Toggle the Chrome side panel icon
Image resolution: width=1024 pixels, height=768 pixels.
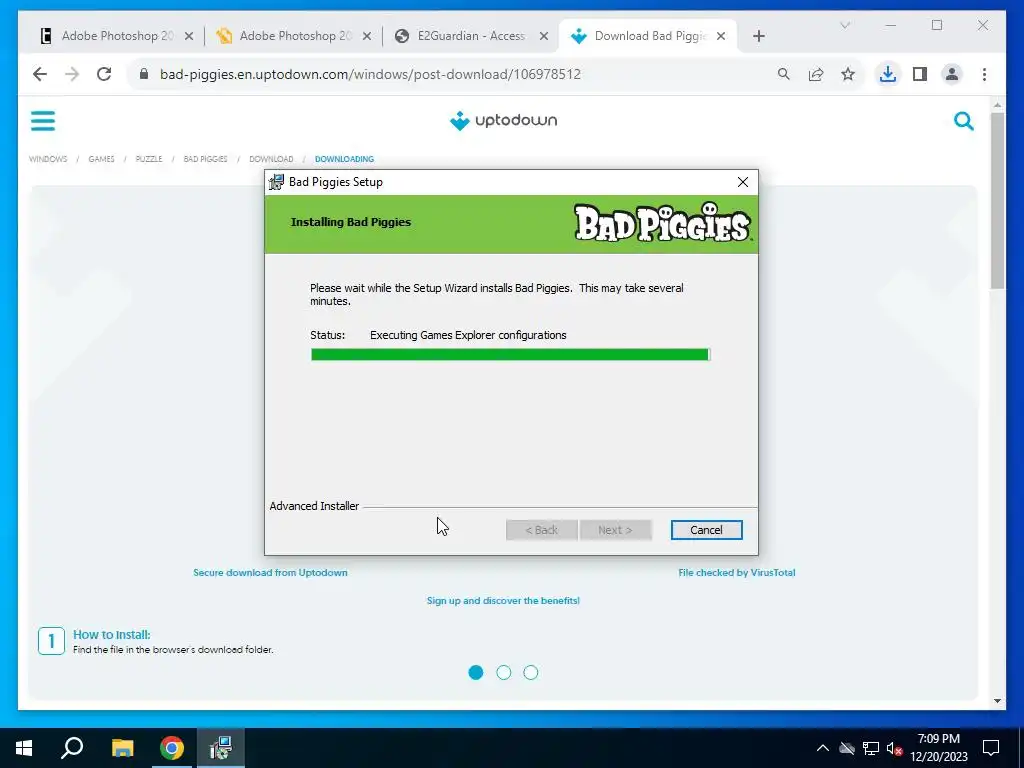click(x=920, y=74)
